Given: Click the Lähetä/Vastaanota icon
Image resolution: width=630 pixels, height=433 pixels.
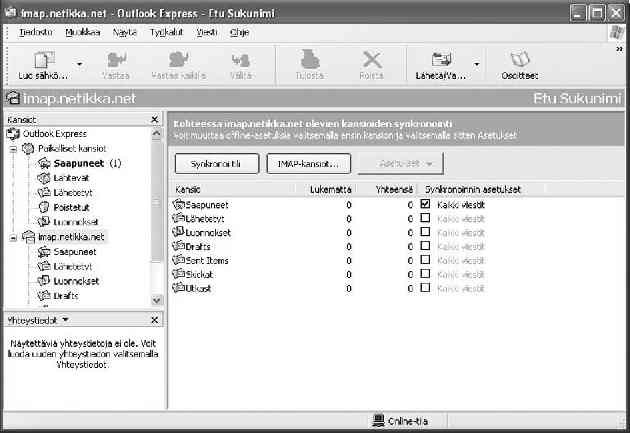Looking at the screenshot, I should point(441,60).
